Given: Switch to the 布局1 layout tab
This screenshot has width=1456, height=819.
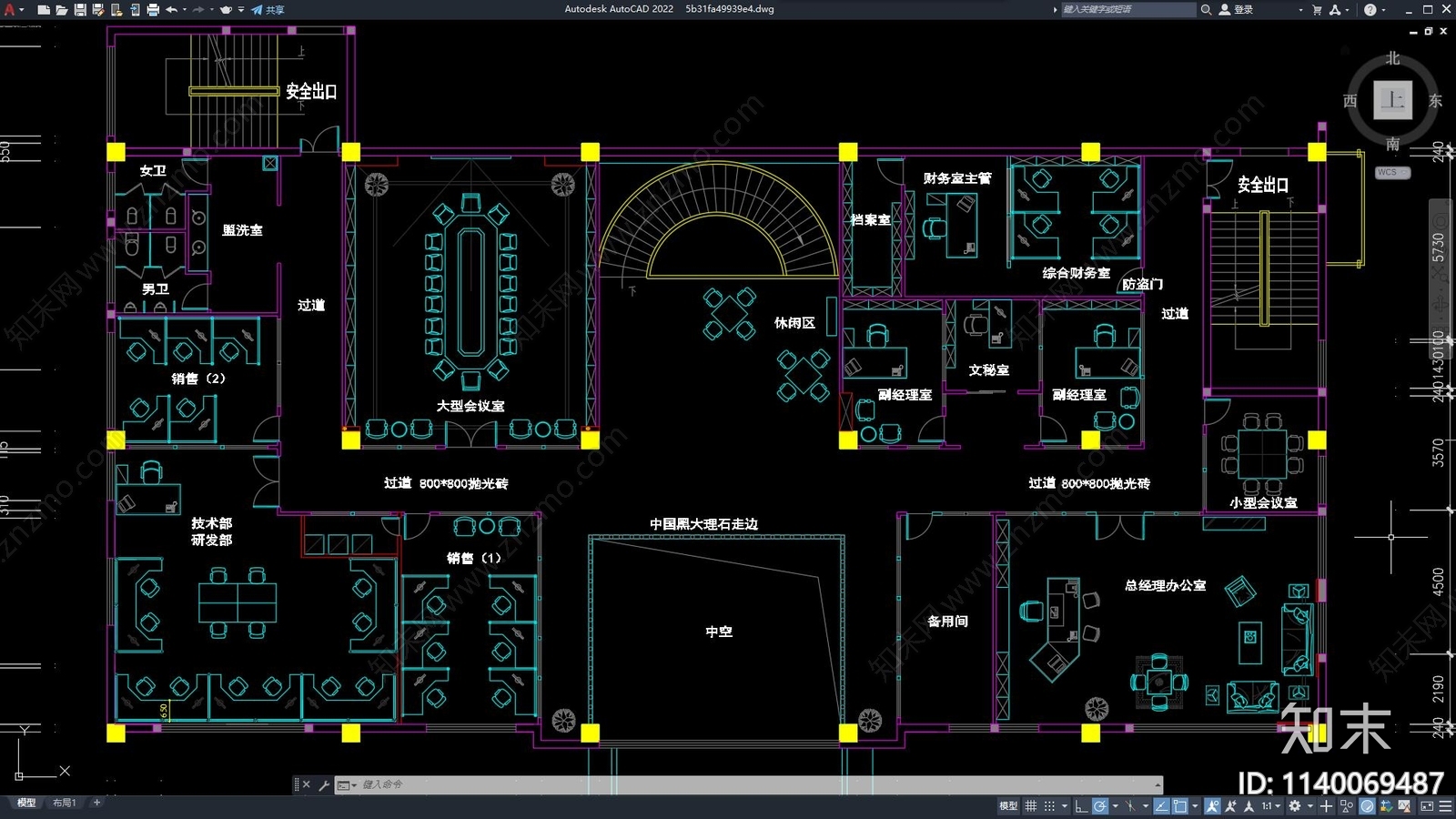Looking at the screenshot, I should [64, 803].
